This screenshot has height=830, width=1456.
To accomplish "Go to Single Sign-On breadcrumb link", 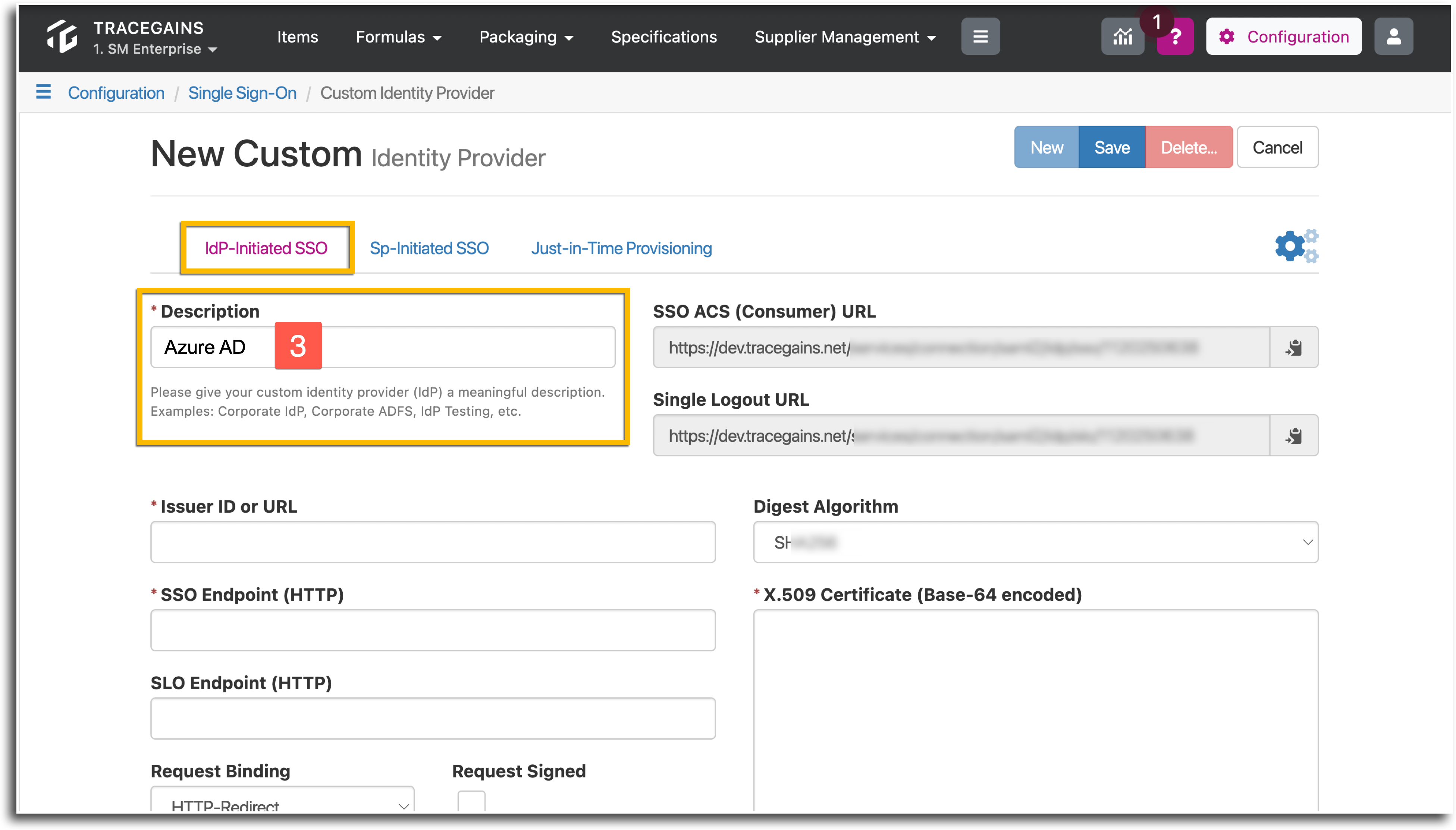I will pyautogui.click(x=242, y=93).
